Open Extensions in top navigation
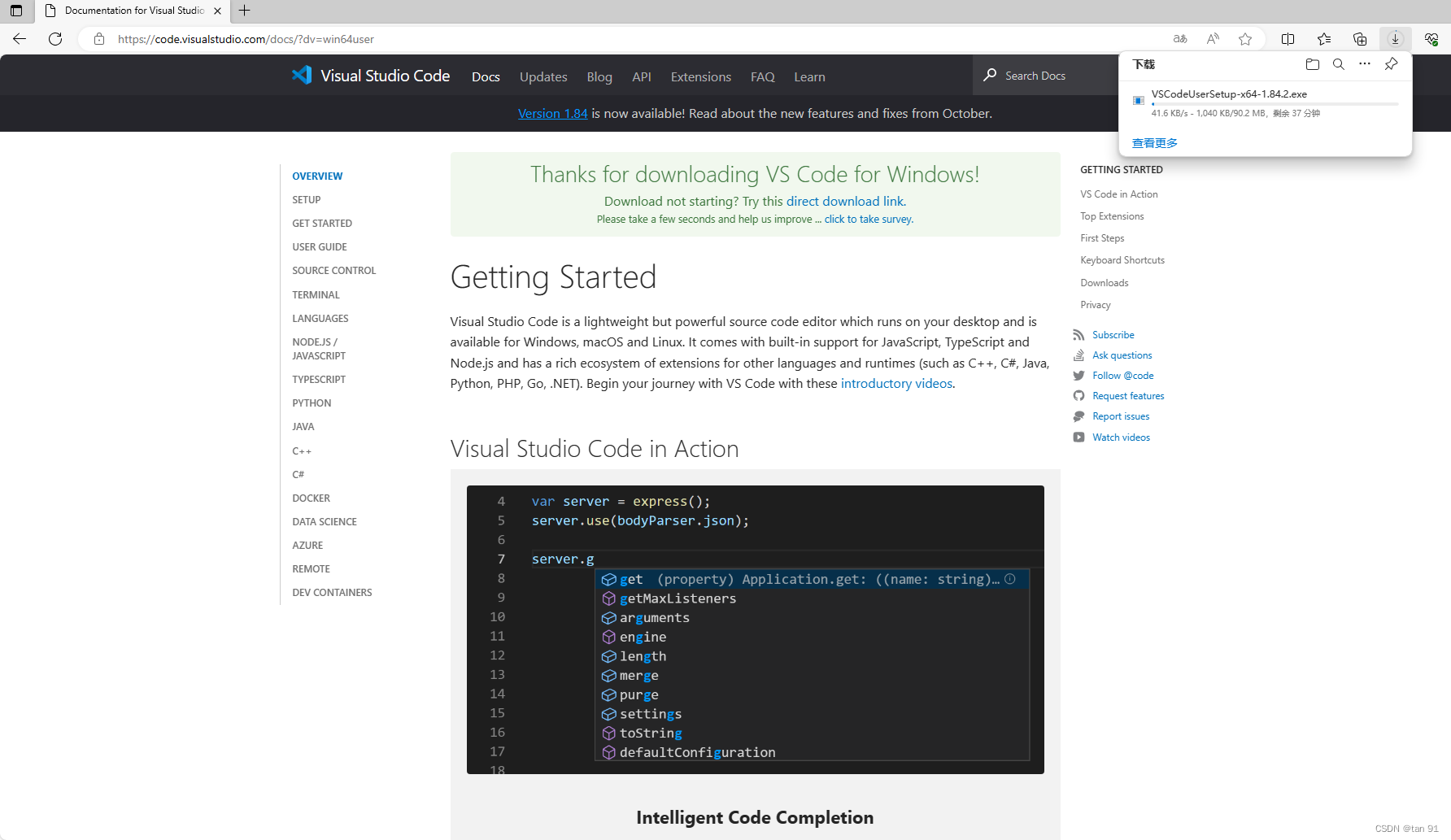Image resolution: width=1451 pixels, height=840 pixels. click(x=701, y=76)
